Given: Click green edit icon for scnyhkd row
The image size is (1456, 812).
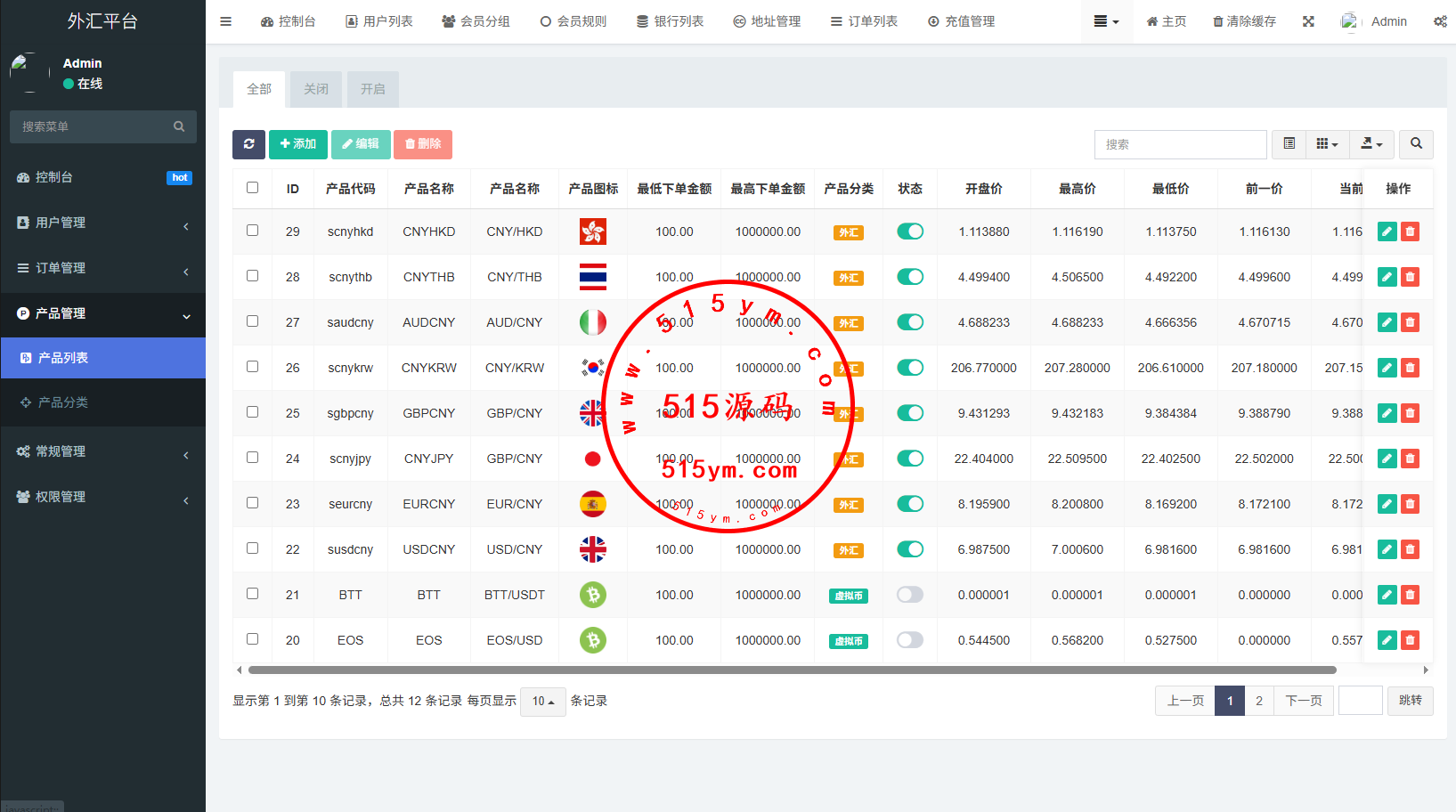Looking at the screenshot, I should click(1387, 231).
